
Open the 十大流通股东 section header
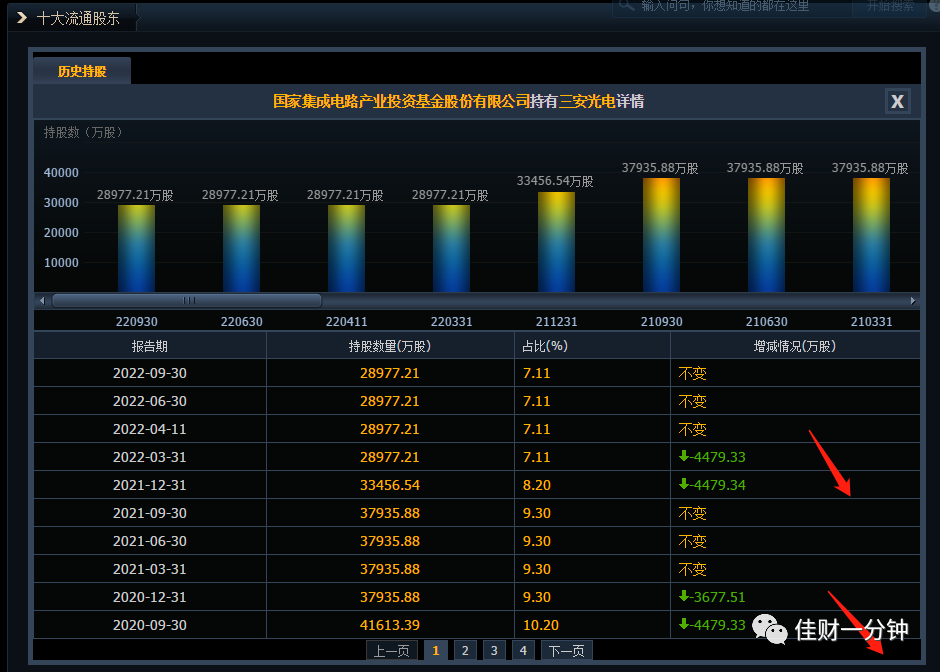pos(78,18)
